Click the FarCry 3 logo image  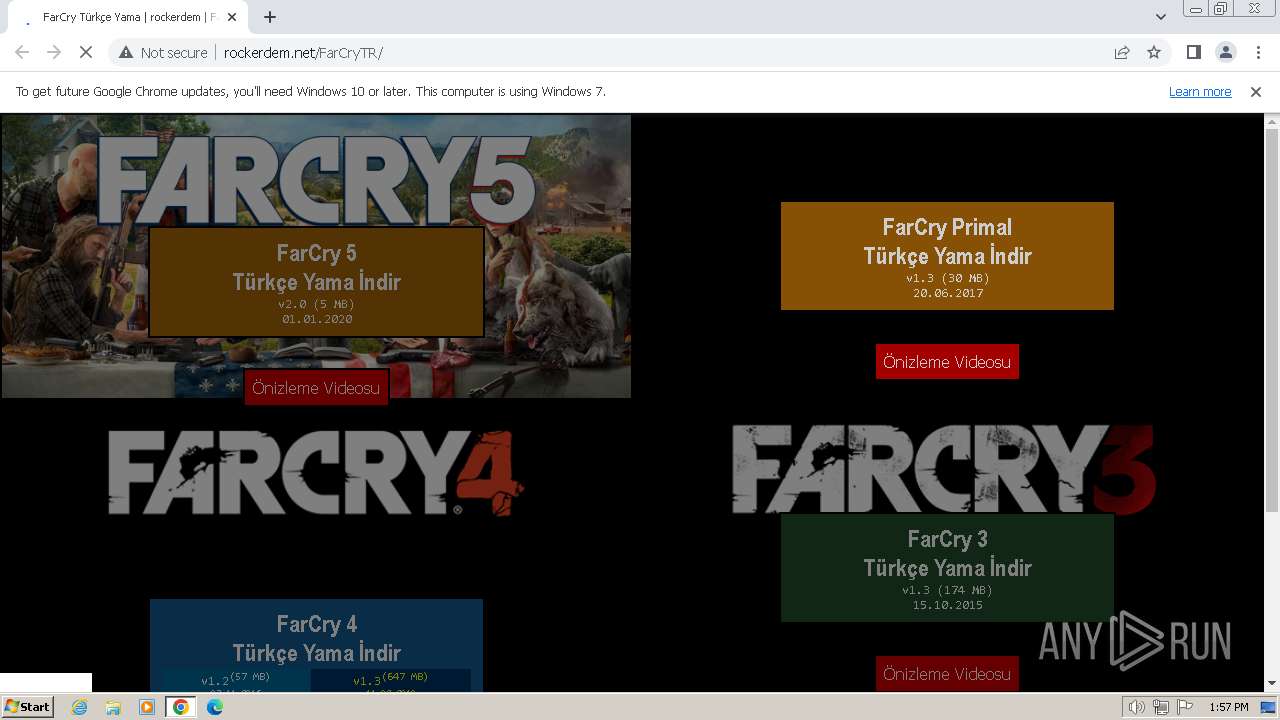coord(944,469)
